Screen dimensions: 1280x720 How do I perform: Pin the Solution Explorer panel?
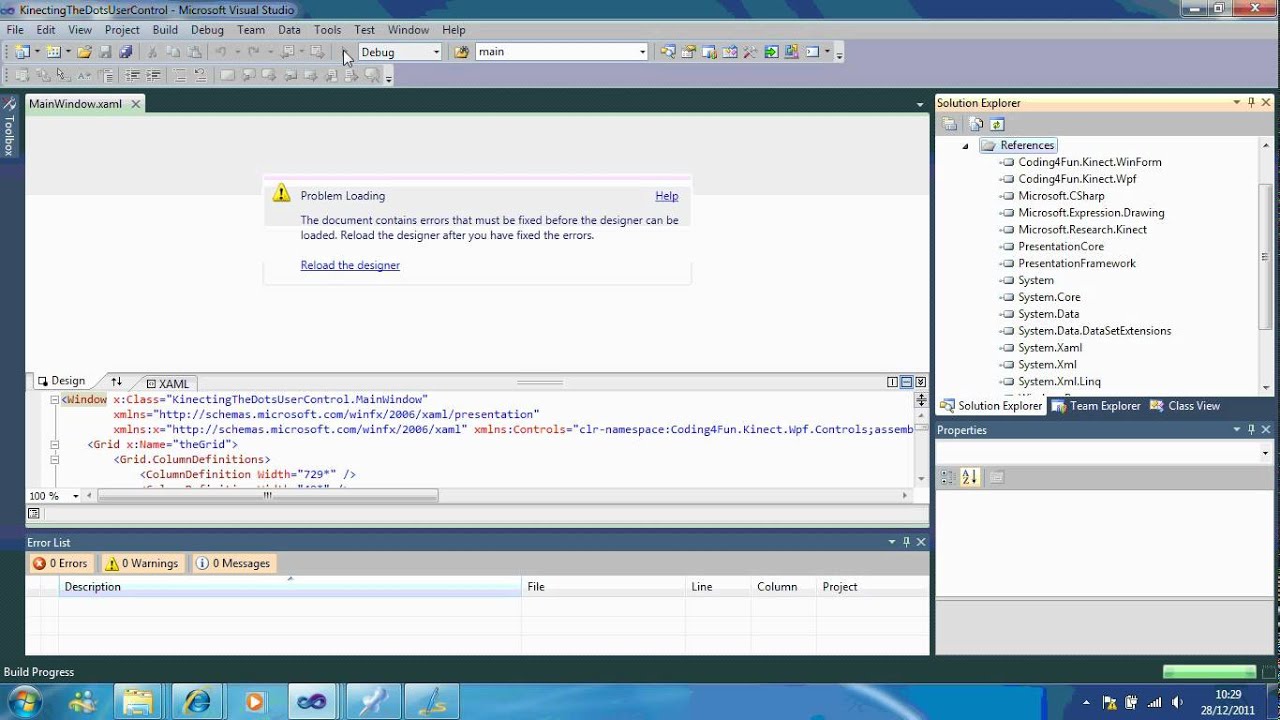(1251, 102)
